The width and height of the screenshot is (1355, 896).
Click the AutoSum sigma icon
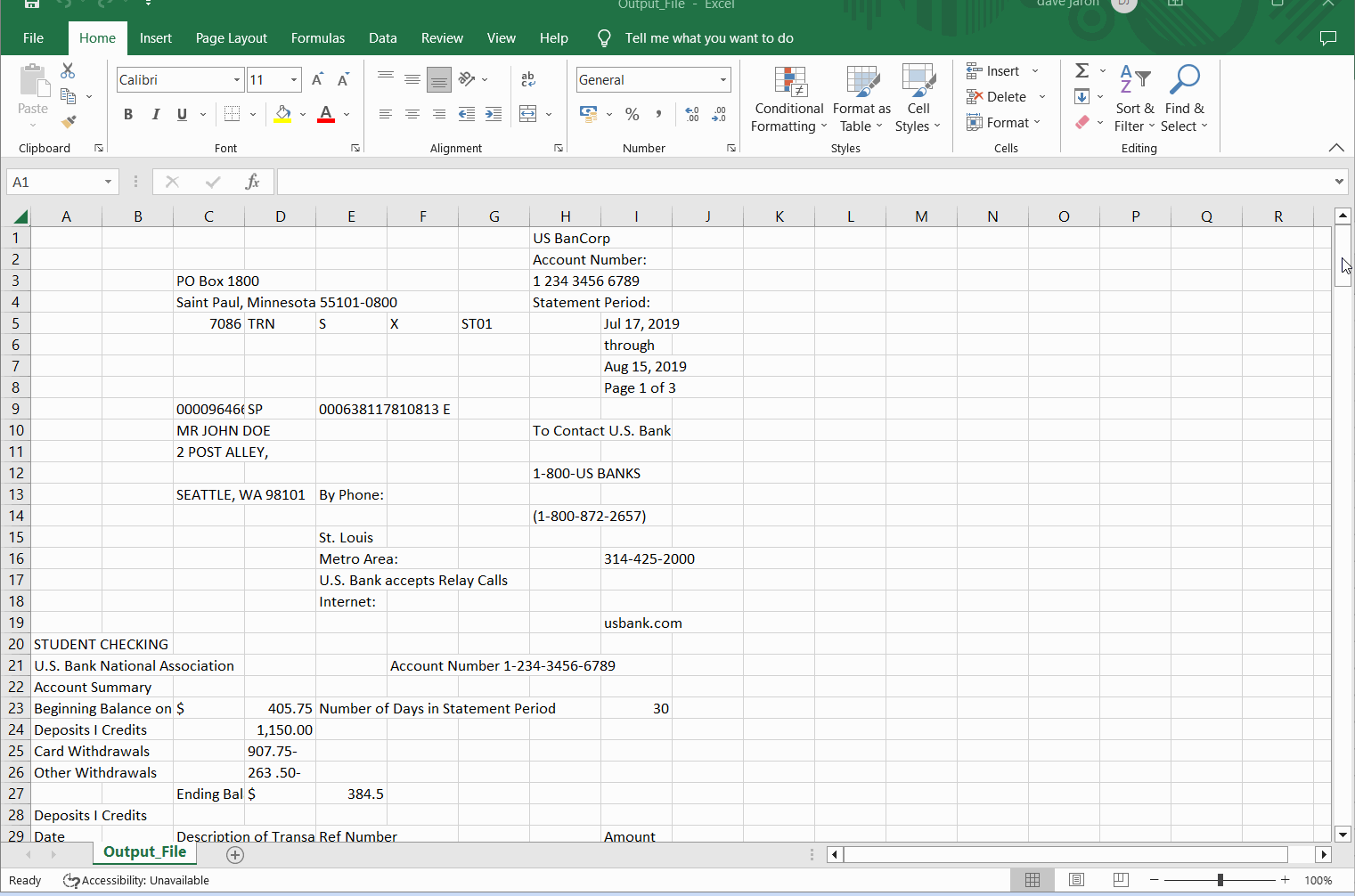(1082, 71)
